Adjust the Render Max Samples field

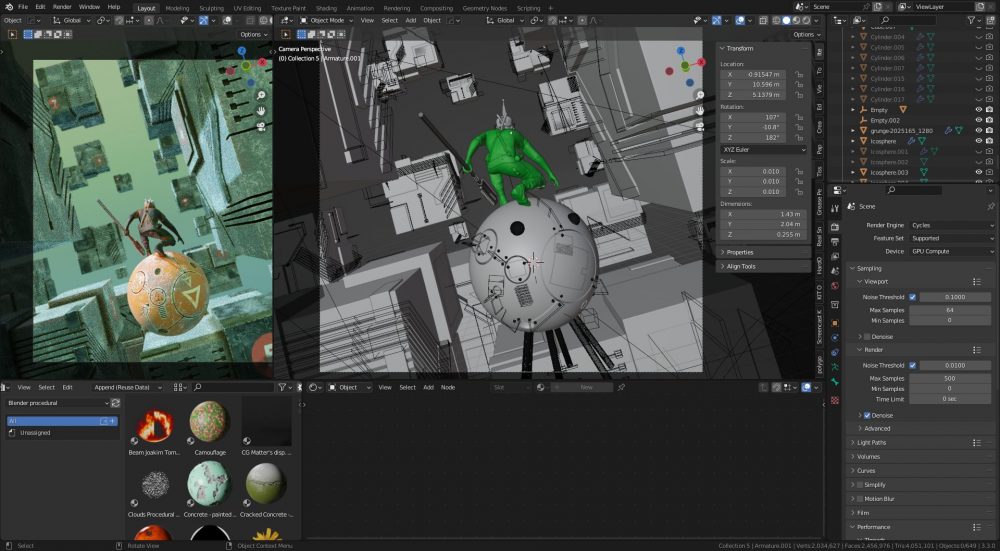click(950, 378)
